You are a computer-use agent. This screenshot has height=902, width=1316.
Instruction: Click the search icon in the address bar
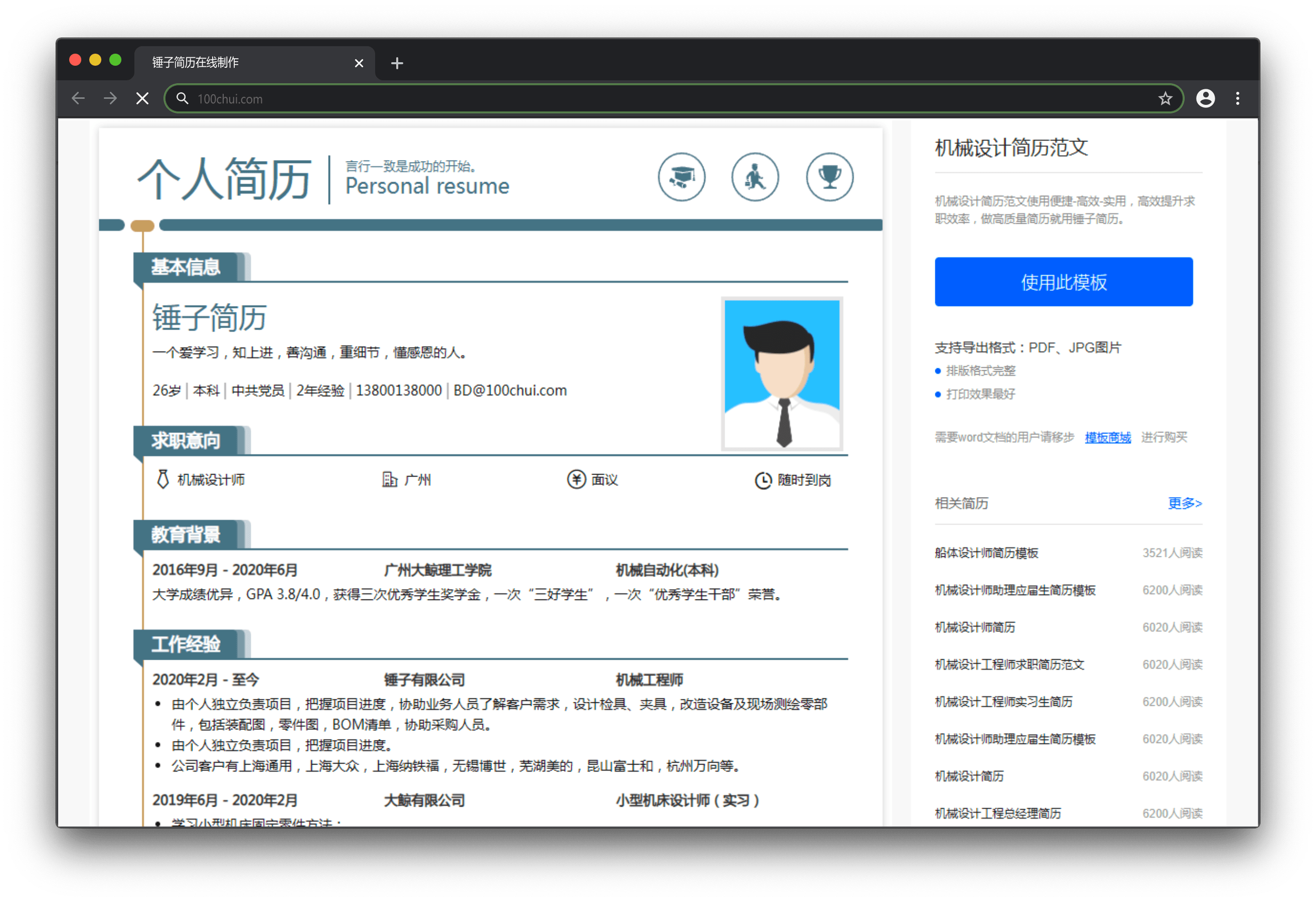pos(182,99)
